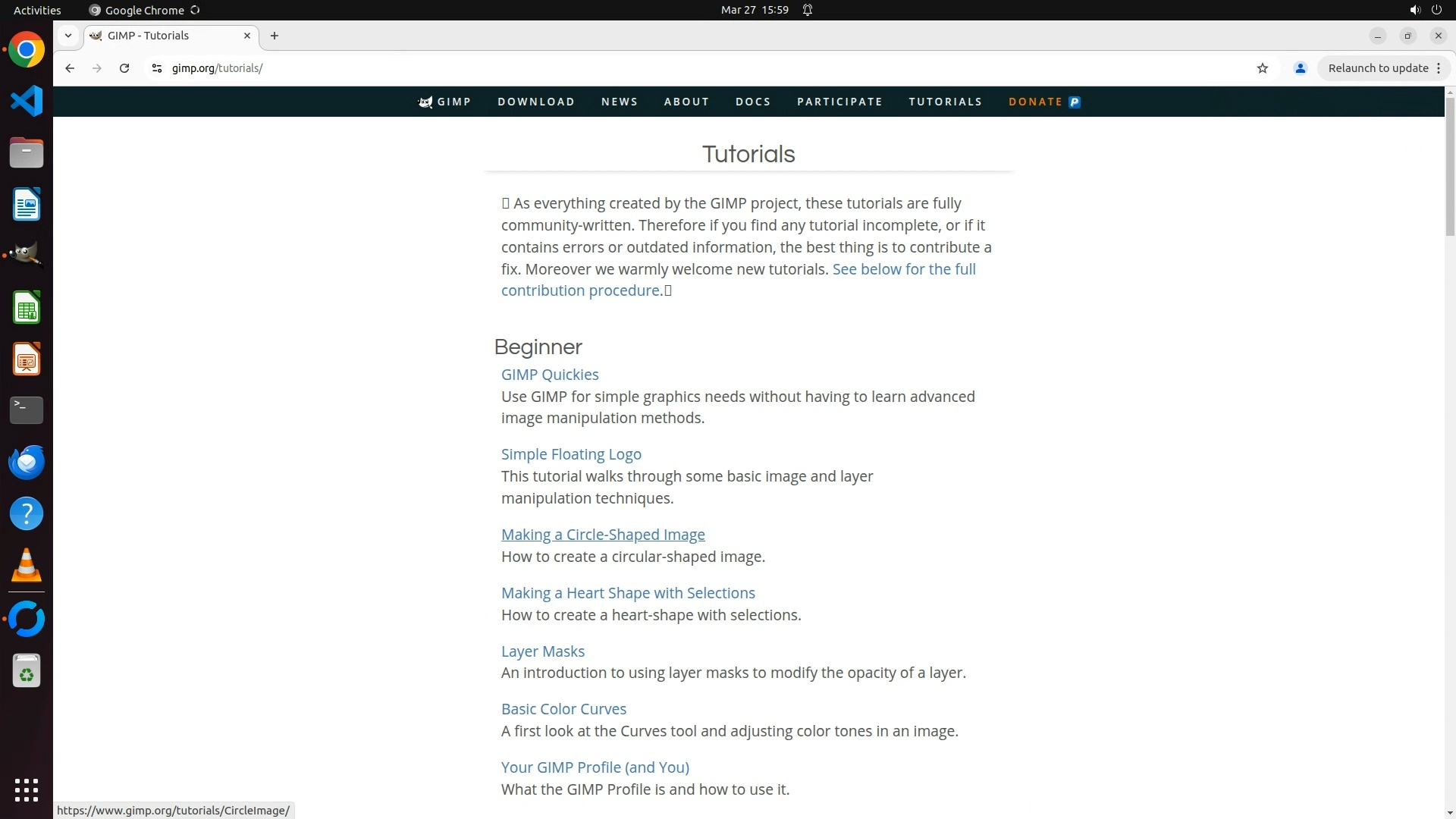The height and width of the screenshot is (819, 1456).
Task: Expand the tab search dropdown arrow
Action: coord(68,36)
